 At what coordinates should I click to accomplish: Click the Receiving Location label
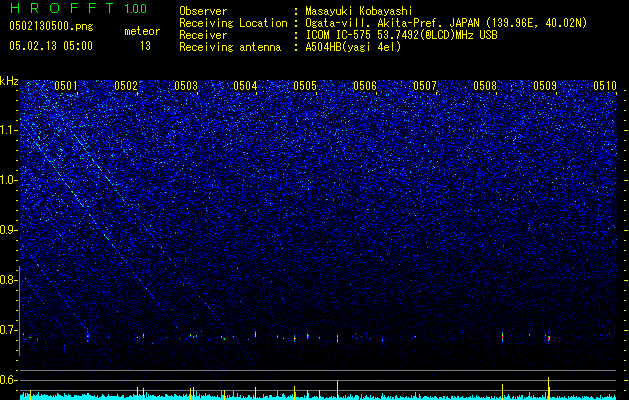233,23
